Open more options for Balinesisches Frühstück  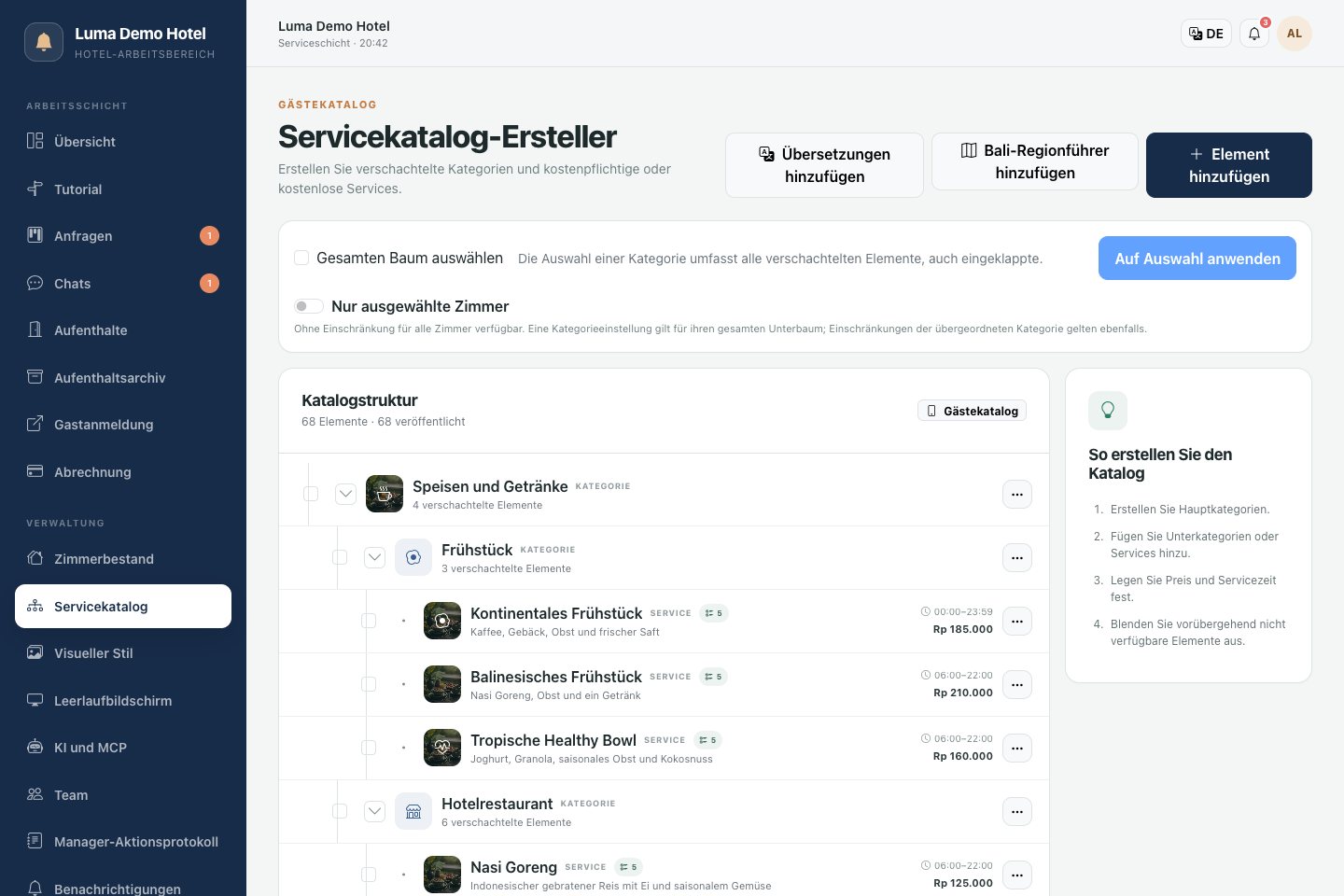(1017, 685)
